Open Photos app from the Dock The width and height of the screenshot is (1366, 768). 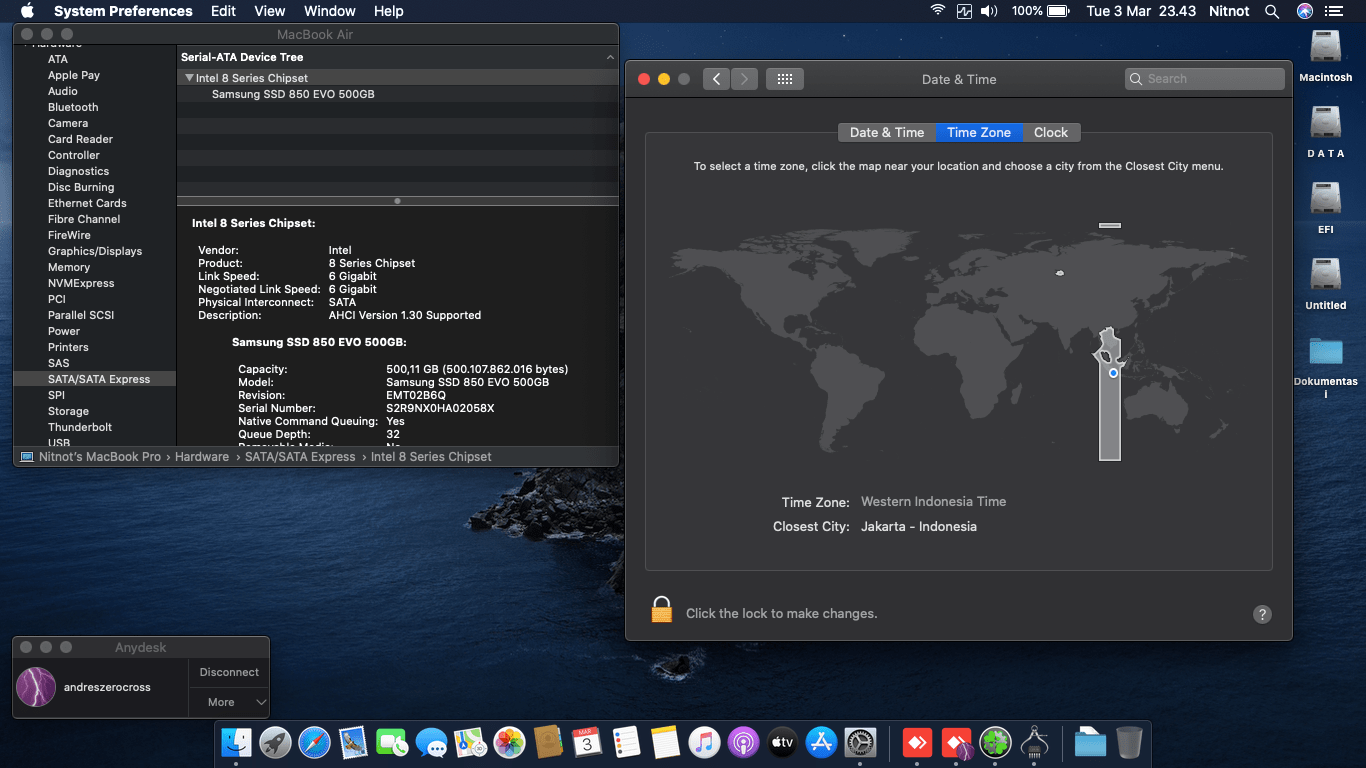tap(509, 742)
